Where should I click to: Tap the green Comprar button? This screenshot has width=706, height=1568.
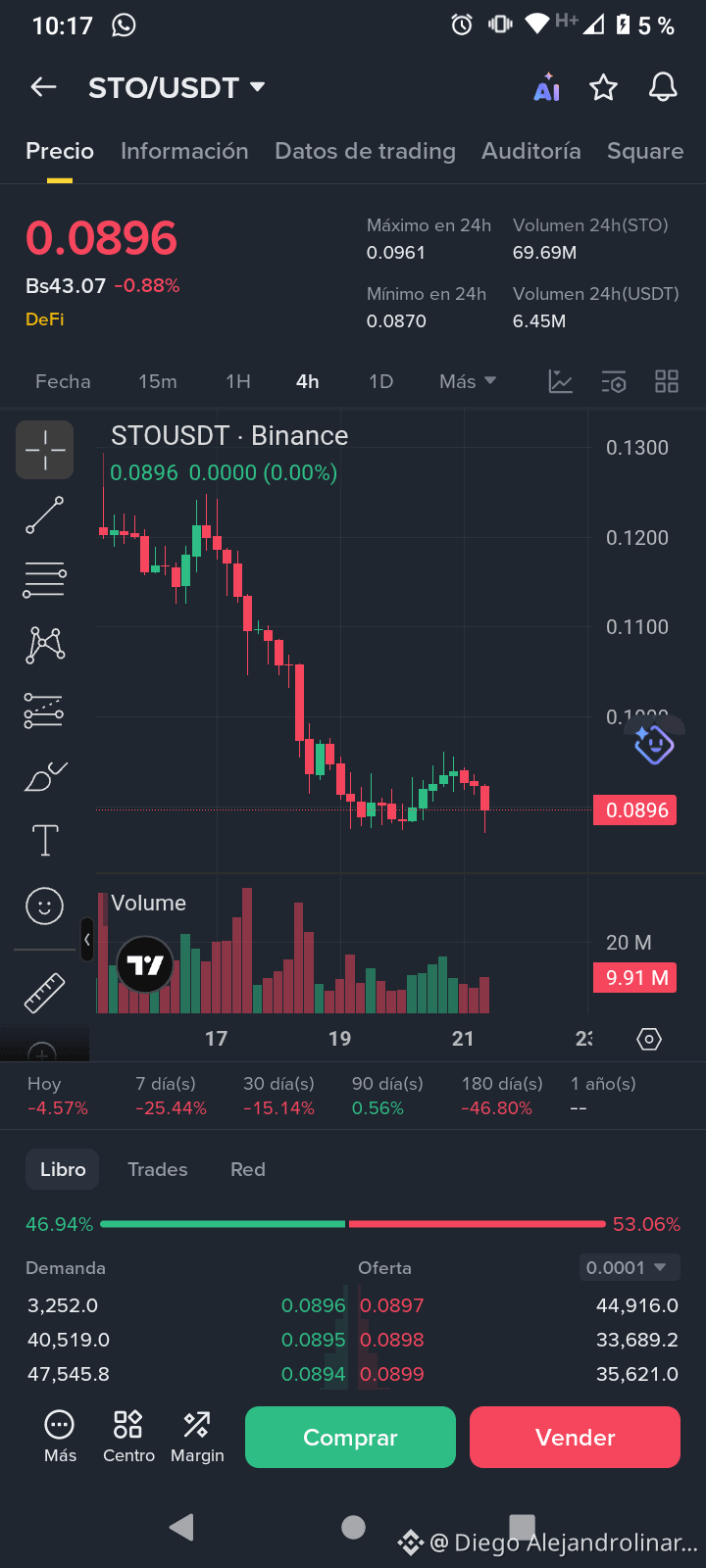350,1437
